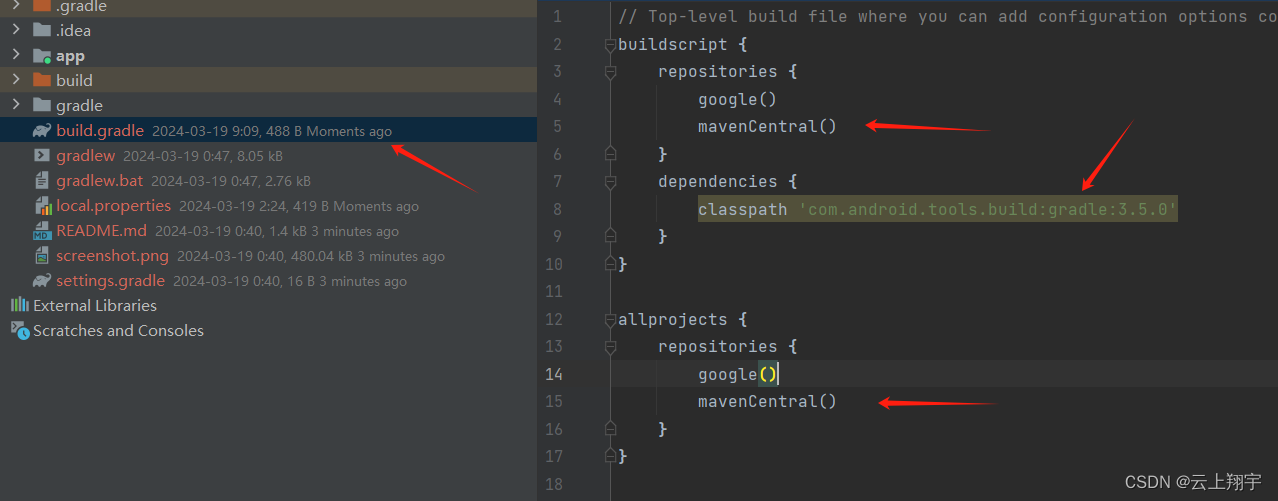Click google() on line 4
1278x501 pixels.
(737, 99)
